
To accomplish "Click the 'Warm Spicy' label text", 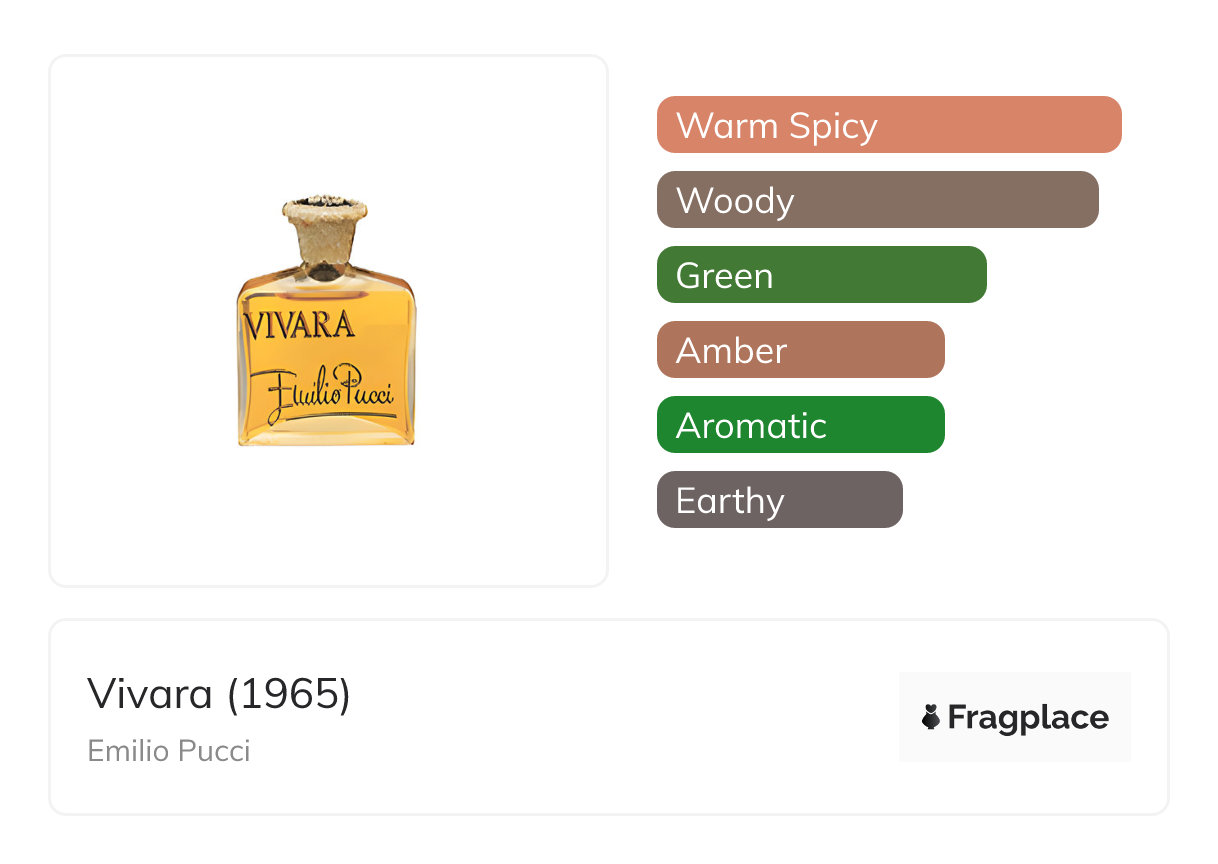I will [776, 126].
